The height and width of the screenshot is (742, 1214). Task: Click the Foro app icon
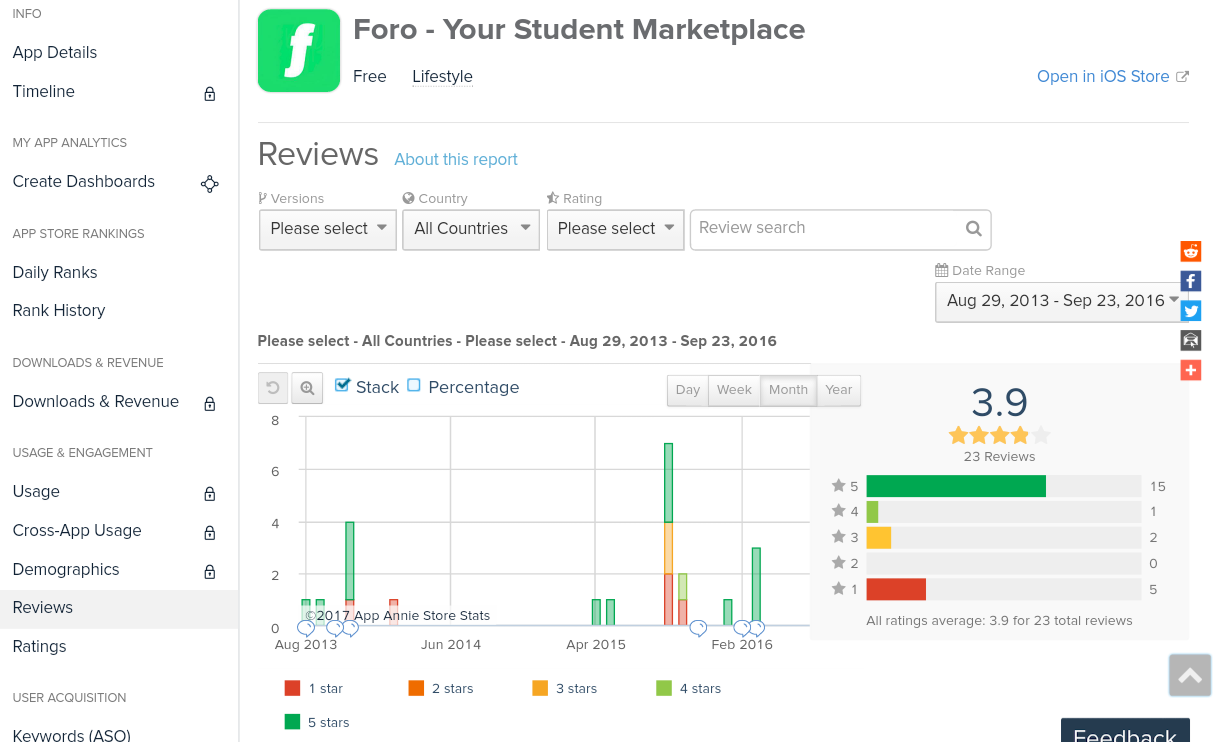tap(299, 51)
